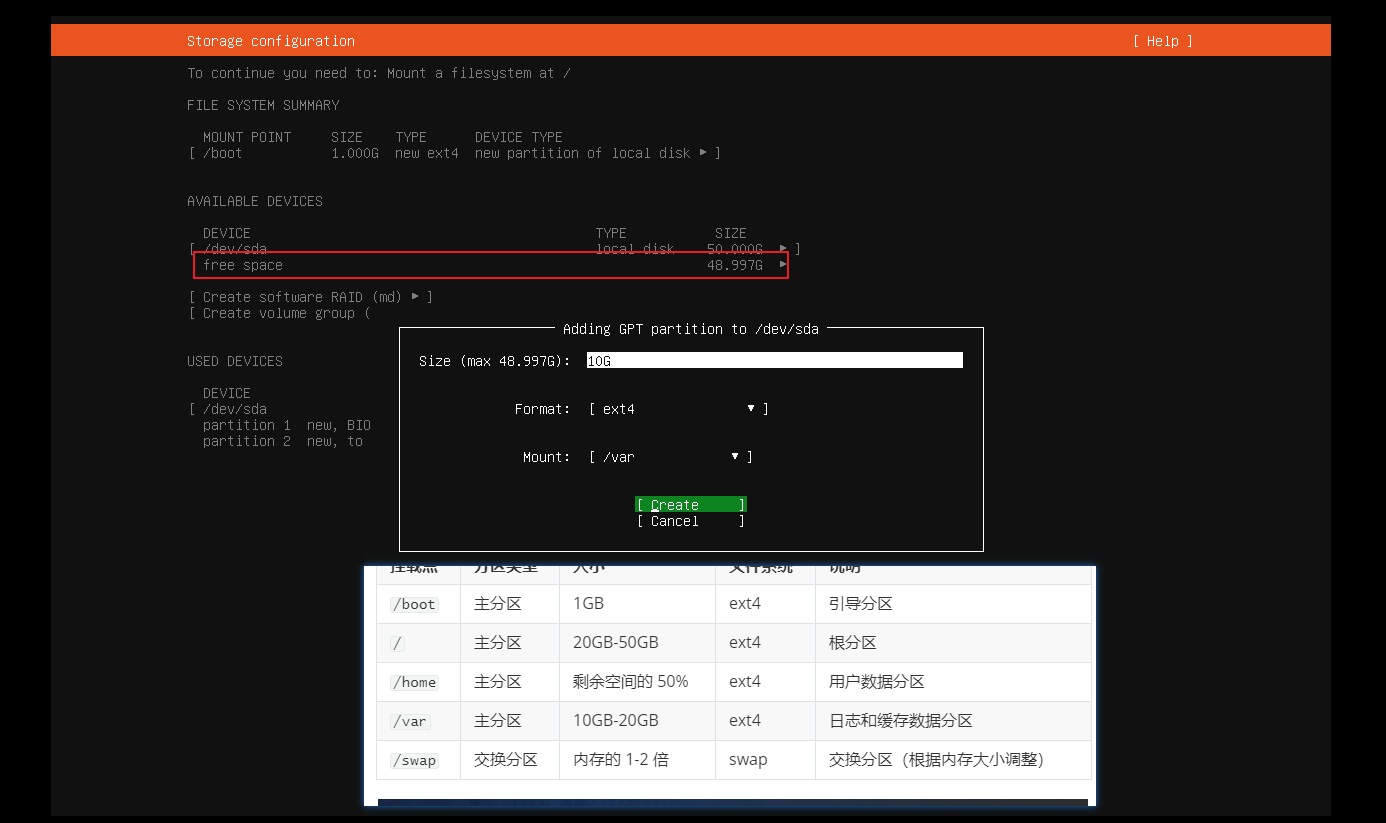Click the Storage configuration title
Viewport: 1386px width, 823px height.
(271, 41)
